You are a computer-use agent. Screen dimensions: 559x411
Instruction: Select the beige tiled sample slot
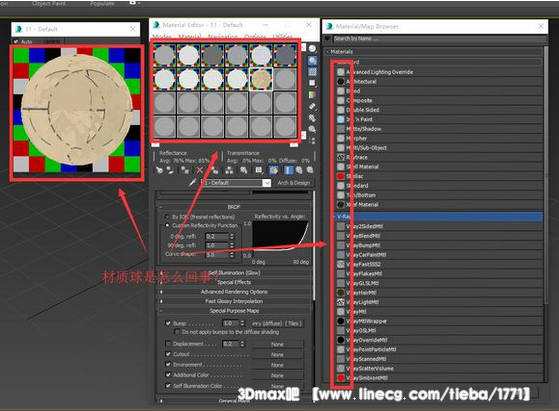coord(261,79)
